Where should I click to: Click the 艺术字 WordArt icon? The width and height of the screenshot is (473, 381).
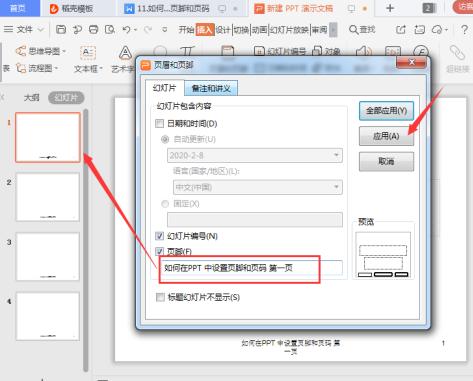coord(125,53)
